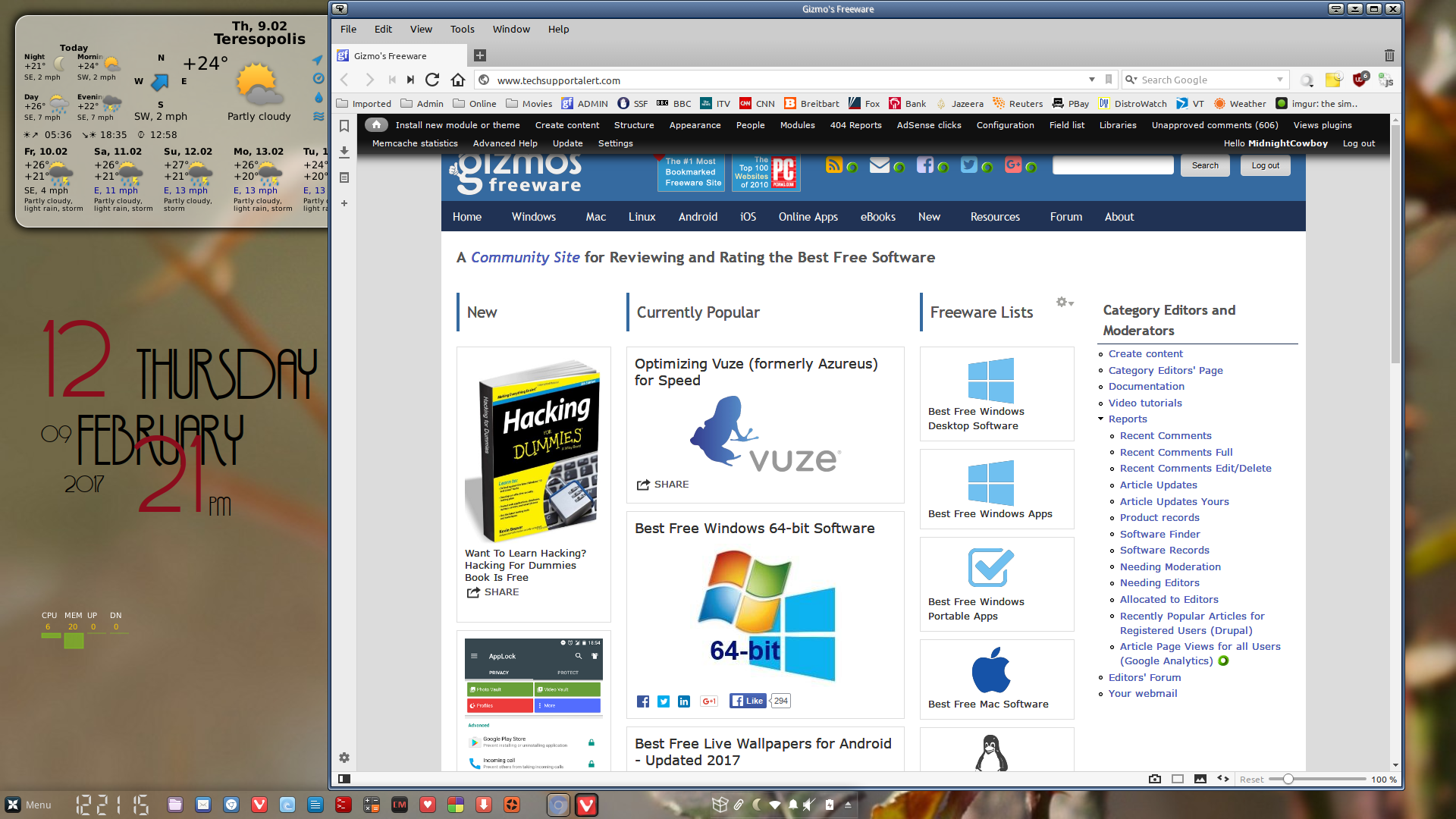Click the Search Google input field
The image size is (1456, 819).
pos(1206,80)
